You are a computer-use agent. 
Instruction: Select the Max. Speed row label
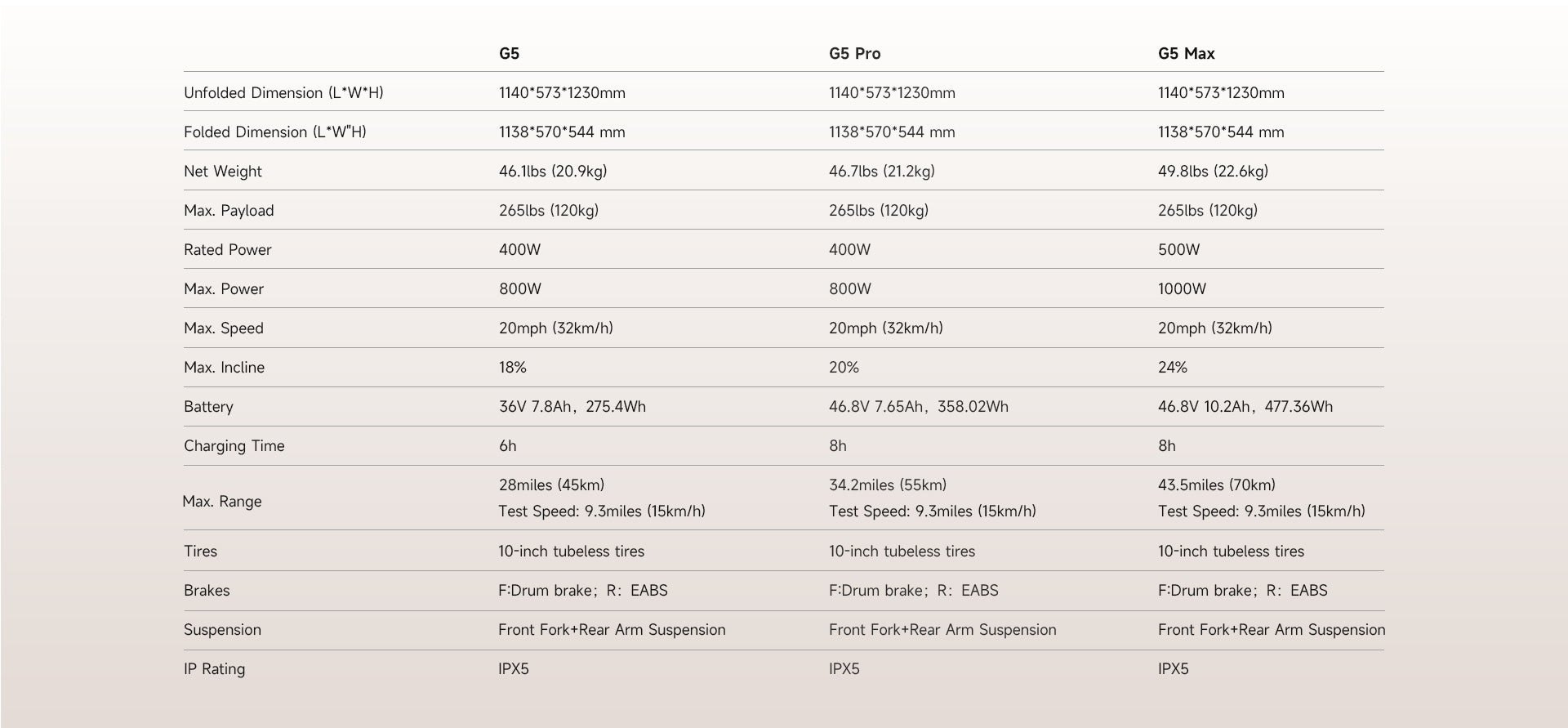pos(224,328)
